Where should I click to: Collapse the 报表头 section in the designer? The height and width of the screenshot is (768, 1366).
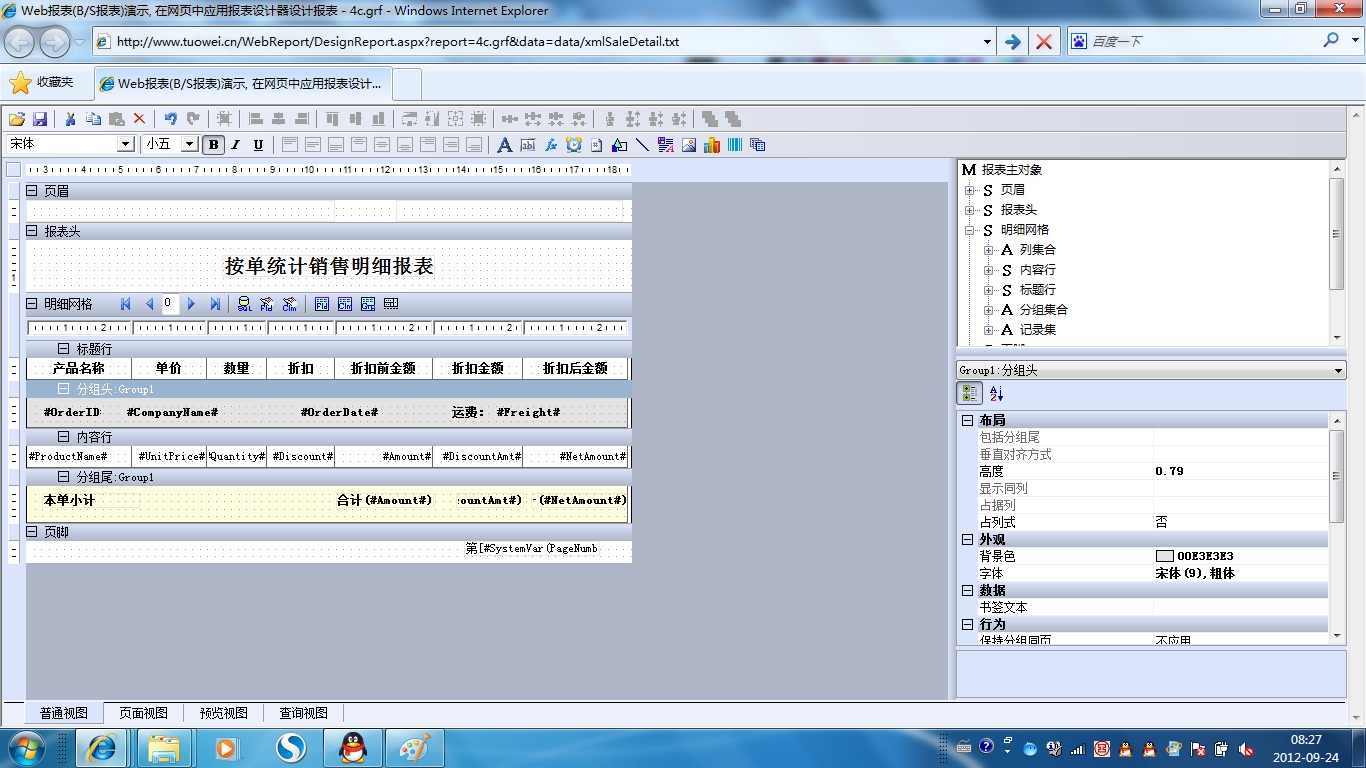click(x=32, y=231)
